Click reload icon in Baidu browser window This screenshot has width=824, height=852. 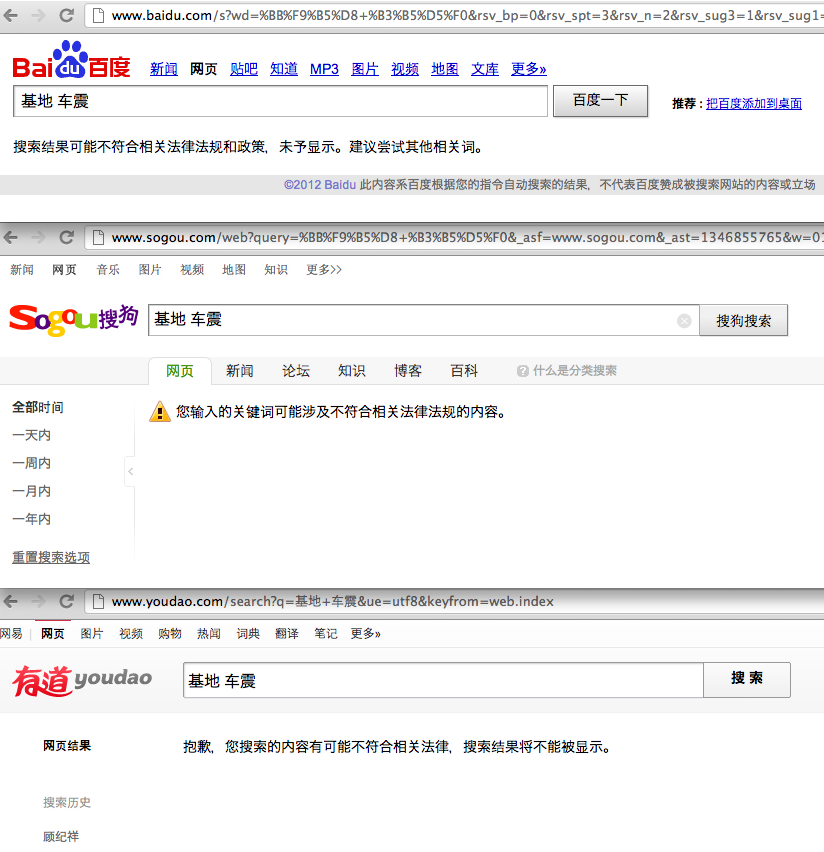(x=66, y=15)
